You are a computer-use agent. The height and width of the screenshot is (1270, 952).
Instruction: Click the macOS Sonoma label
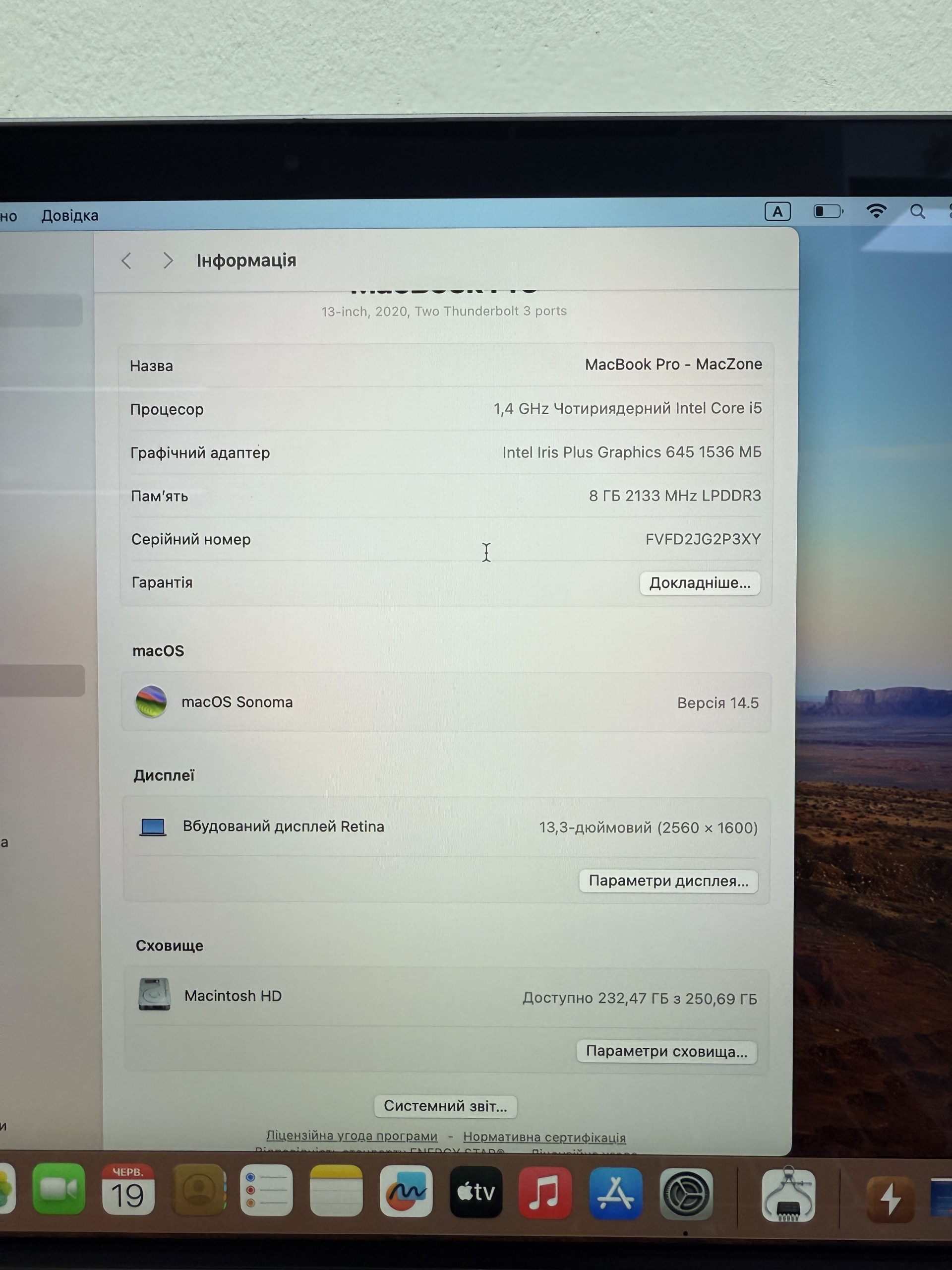[x=237, y=701]
